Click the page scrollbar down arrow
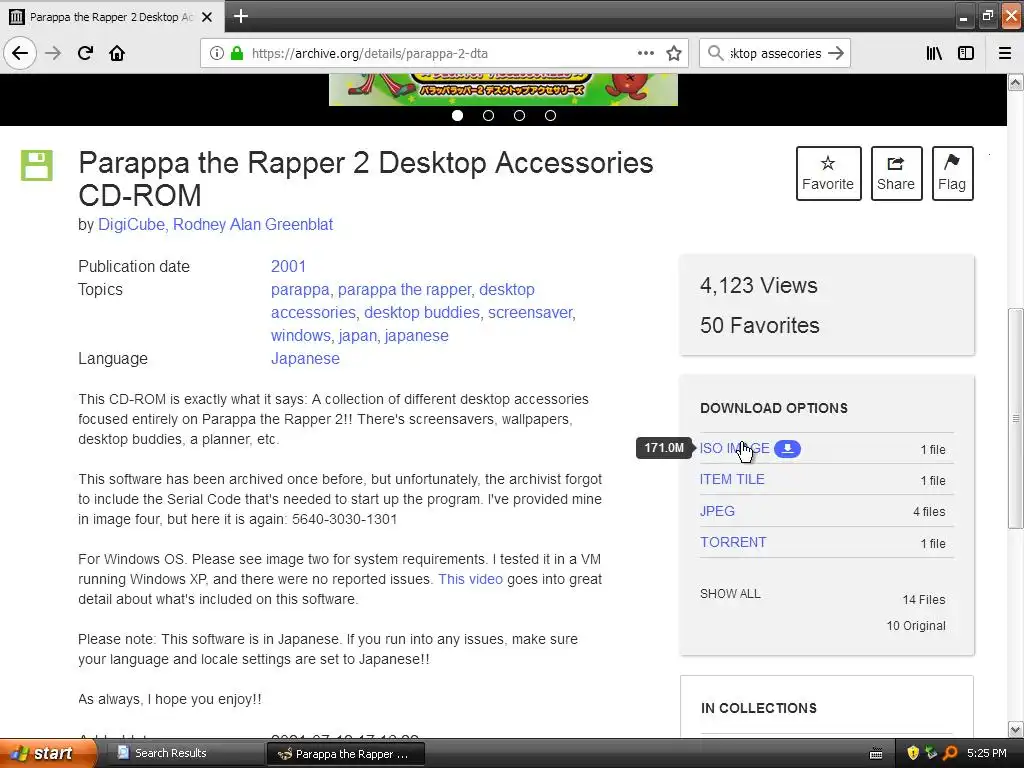The image size is (1024, 768). pos(1016,729)
